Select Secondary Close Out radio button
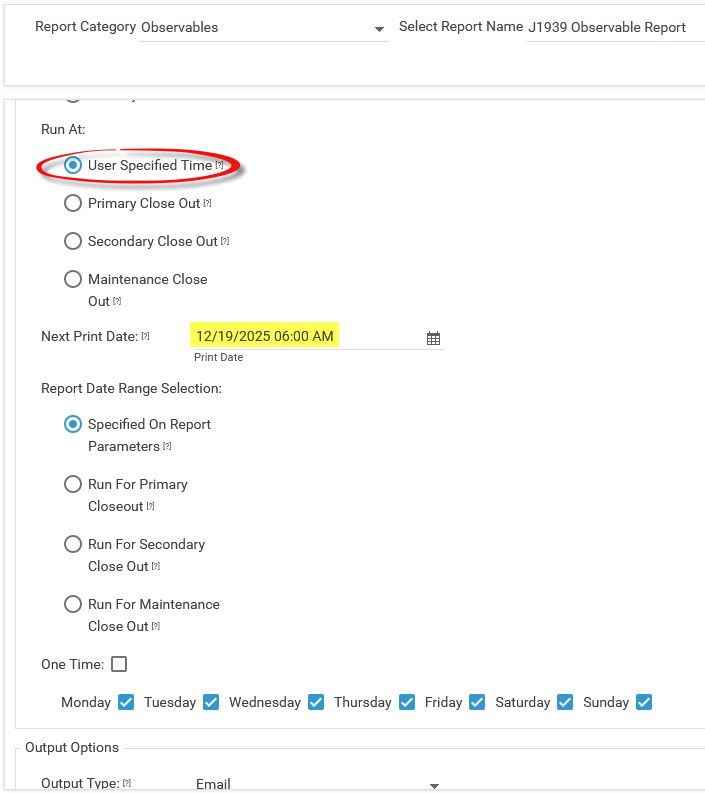 pyautogui.click(x=73, y=241)
